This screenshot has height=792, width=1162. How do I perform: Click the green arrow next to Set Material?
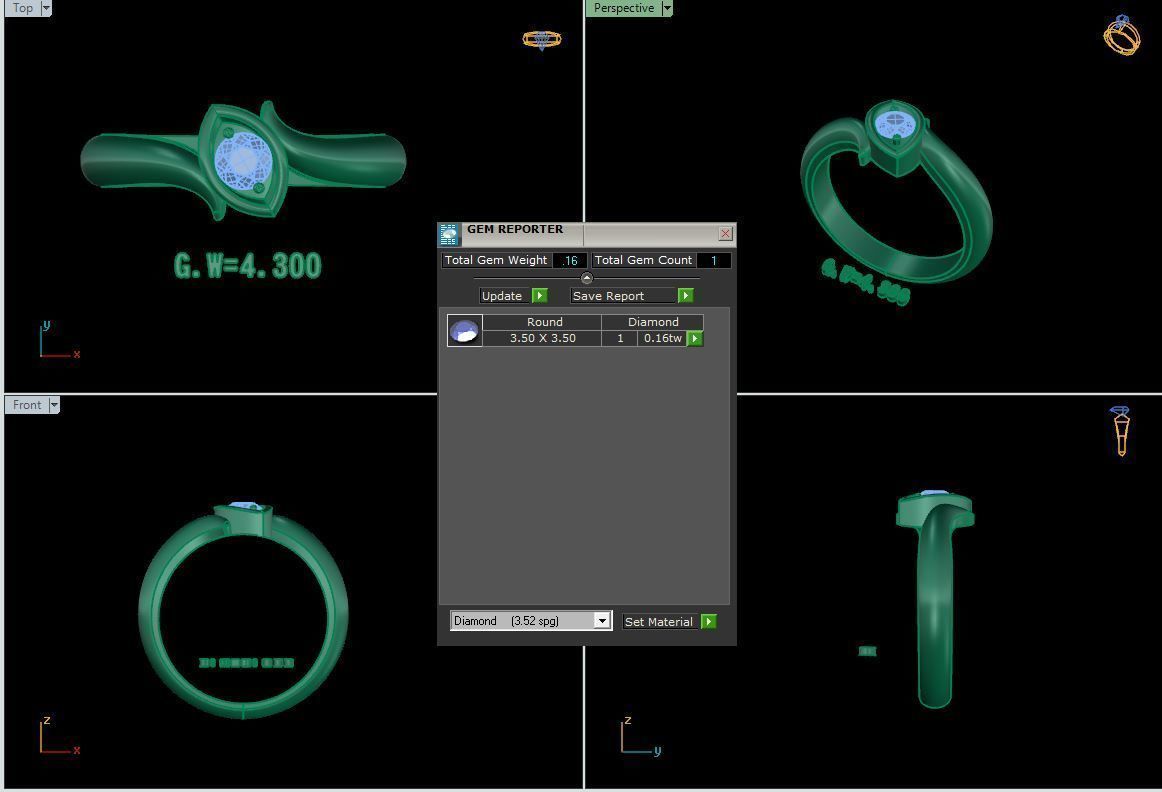[x=709, y=622]
